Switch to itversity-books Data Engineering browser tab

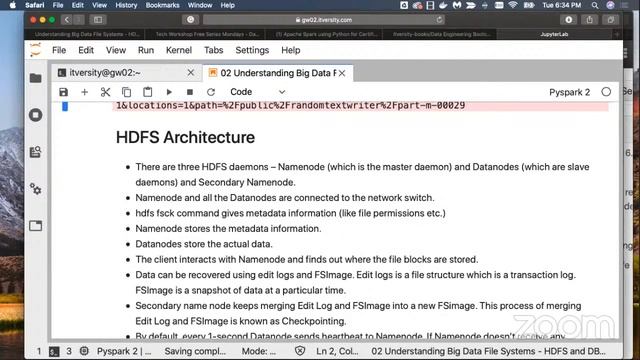[440, 34]
